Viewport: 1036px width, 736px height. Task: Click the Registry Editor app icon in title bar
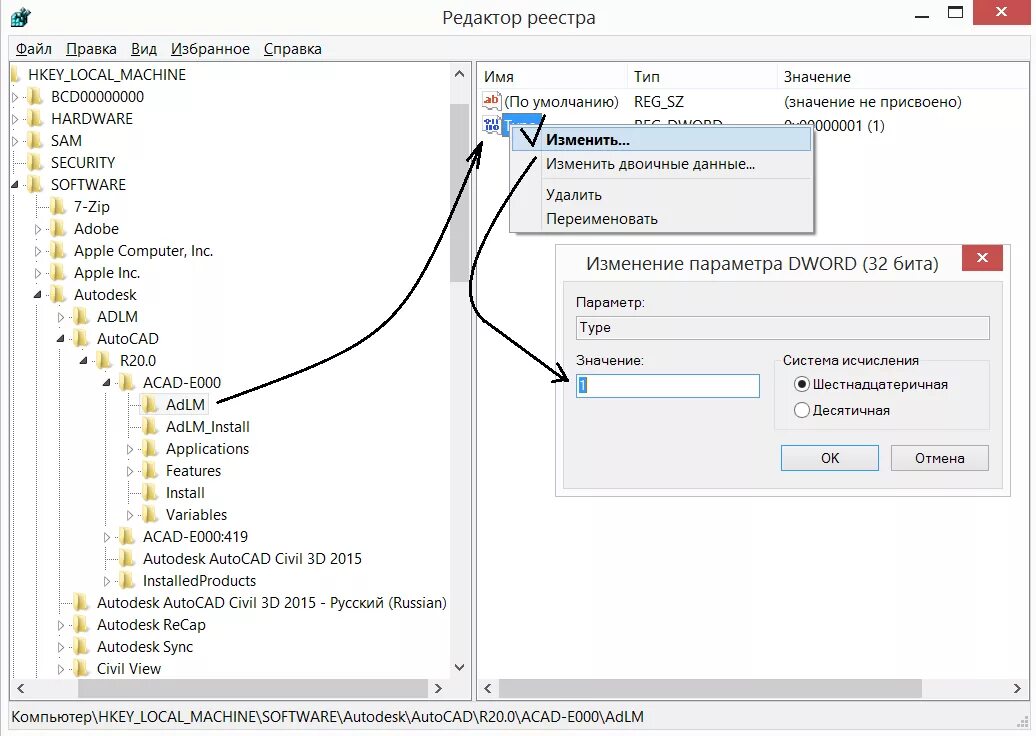pyautogui.click(x=20, y=17)
